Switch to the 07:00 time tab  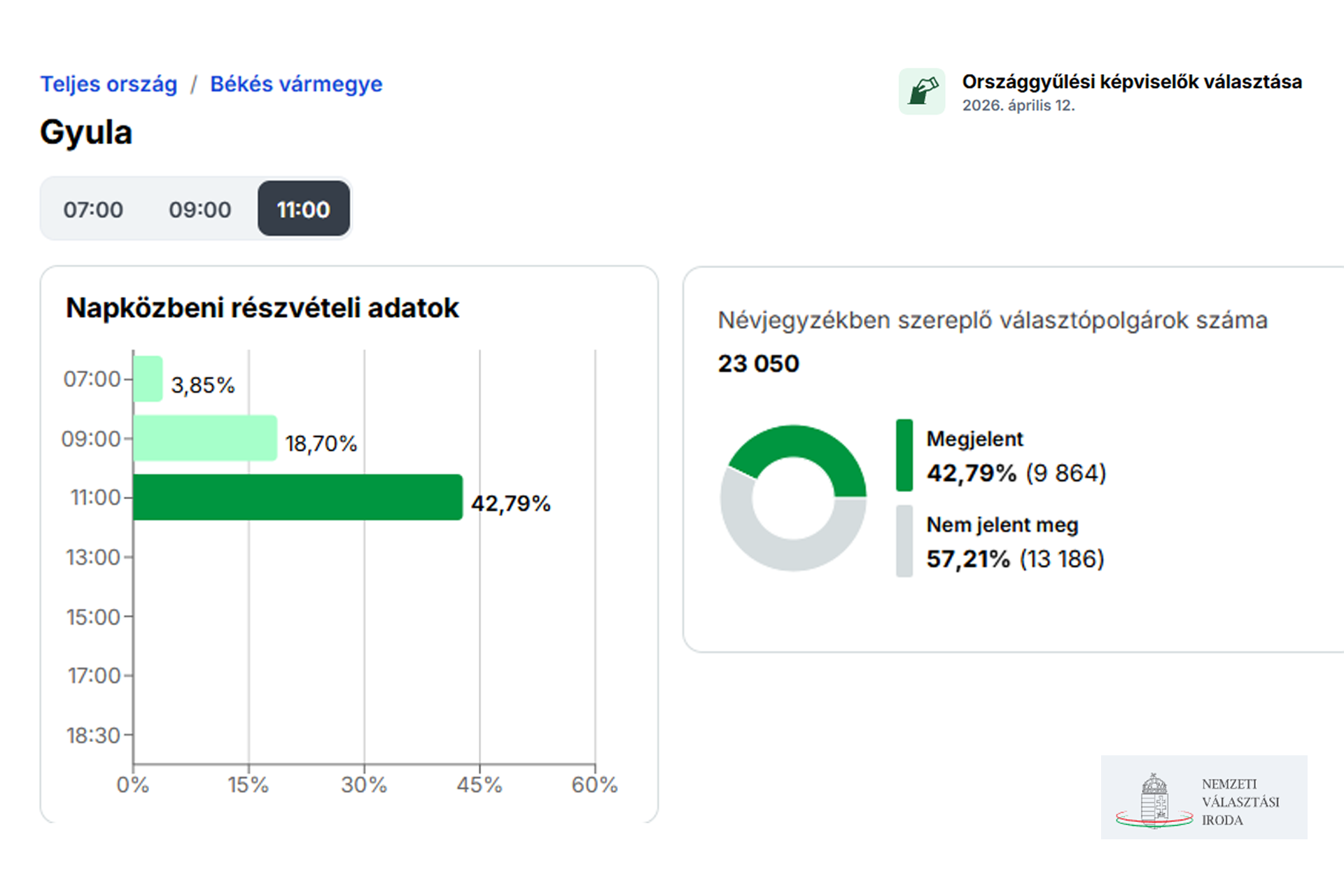pos(93,209)
